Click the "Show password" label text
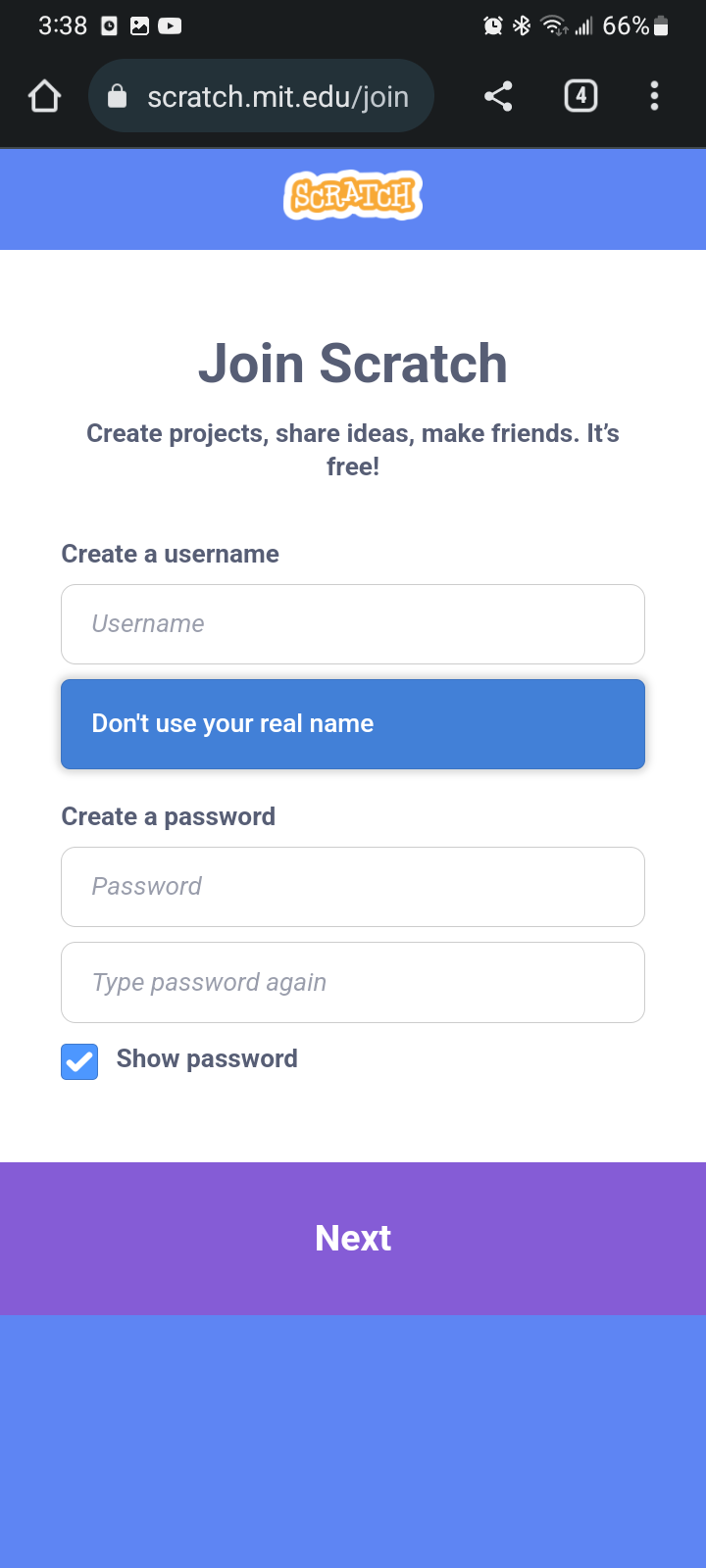Screen dimensions: 706x1568 (207, 1059)
